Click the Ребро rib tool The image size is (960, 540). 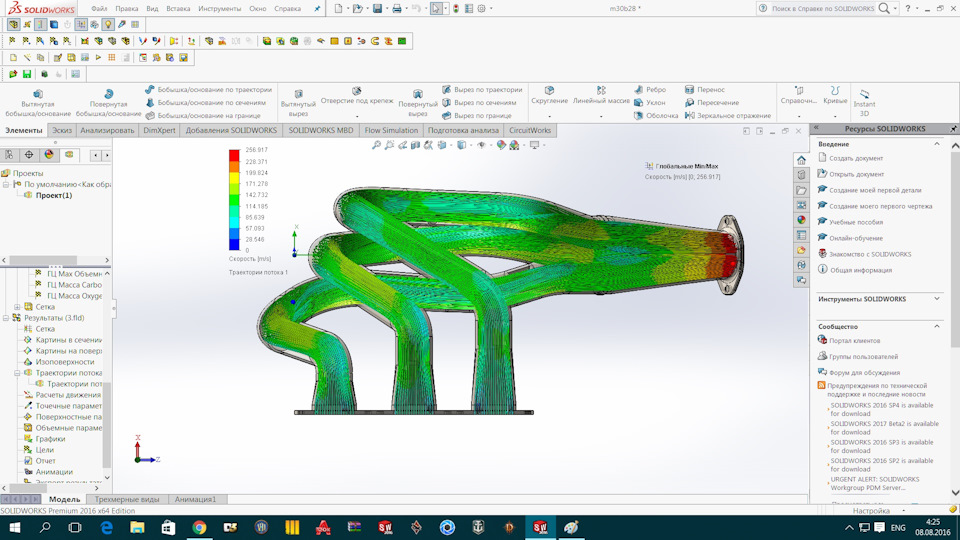[648, 89]
